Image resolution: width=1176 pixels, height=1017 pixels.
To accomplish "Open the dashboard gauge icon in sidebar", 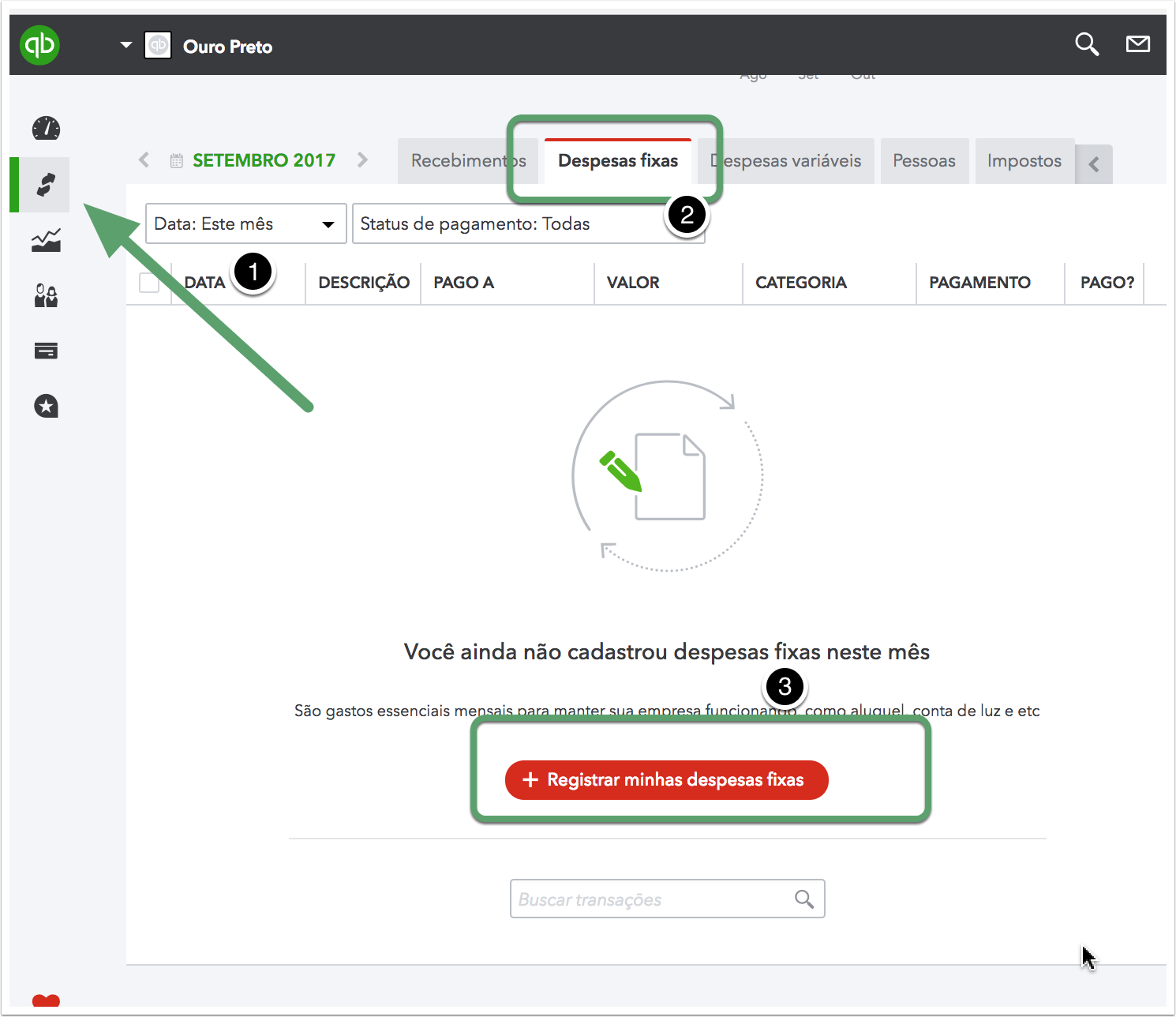I will [x=46, y=128].
